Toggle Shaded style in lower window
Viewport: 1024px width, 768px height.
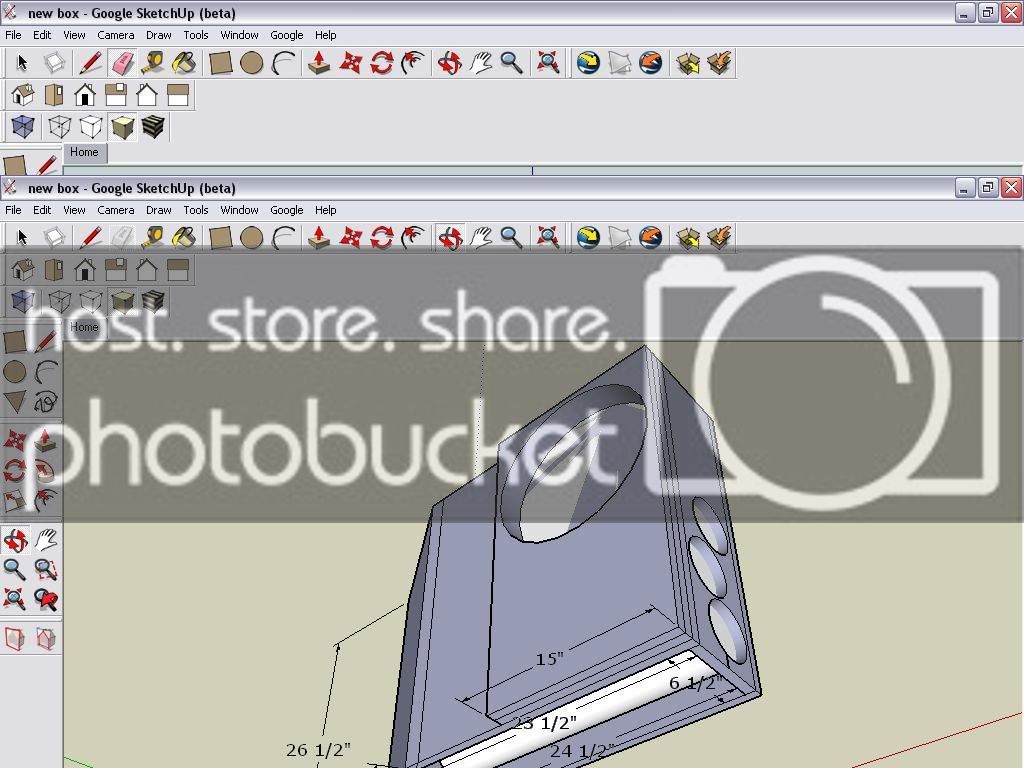coord(122,301)
